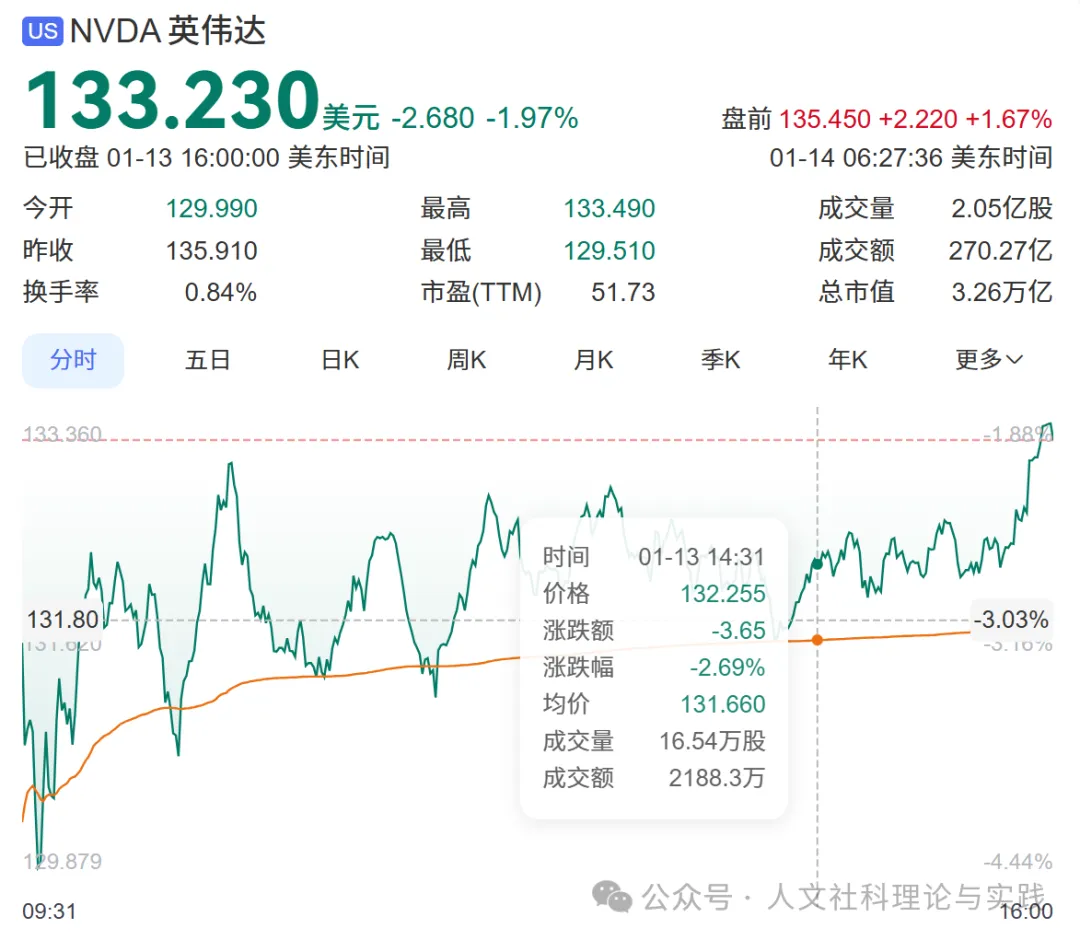Viewport: 1080px width, 940px height.
Task: Switch to the 年K yearly tab
Action: pos(848,360)
